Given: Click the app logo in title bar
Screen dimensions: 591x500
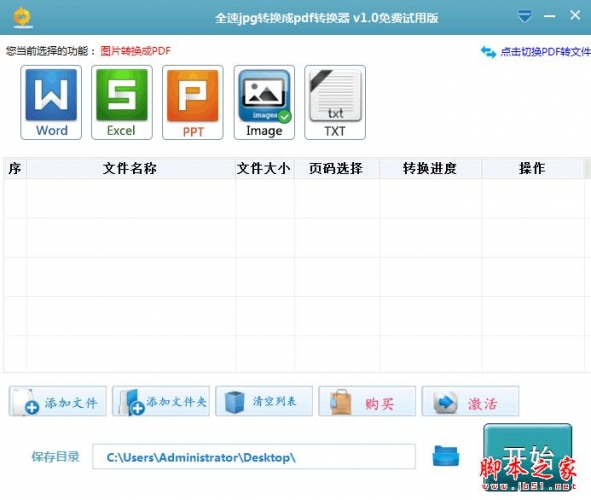Looking at the screenshot, I should [x=23, y=17].
